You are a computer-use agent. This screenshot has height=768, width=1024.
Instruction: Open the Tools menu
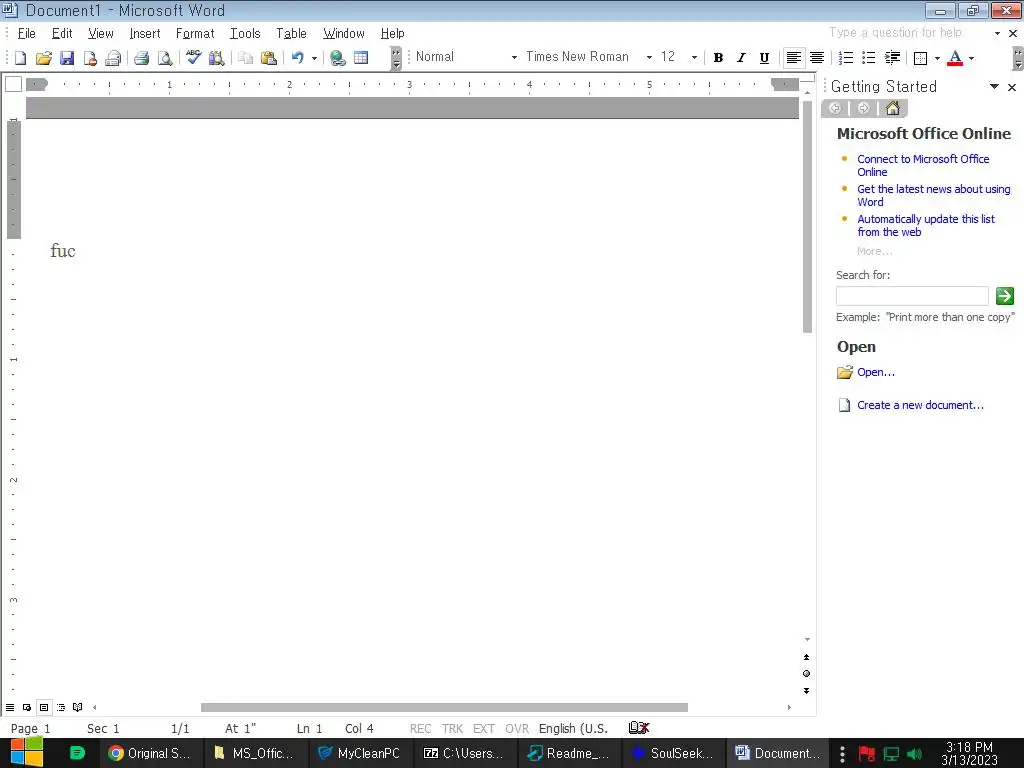245,33
